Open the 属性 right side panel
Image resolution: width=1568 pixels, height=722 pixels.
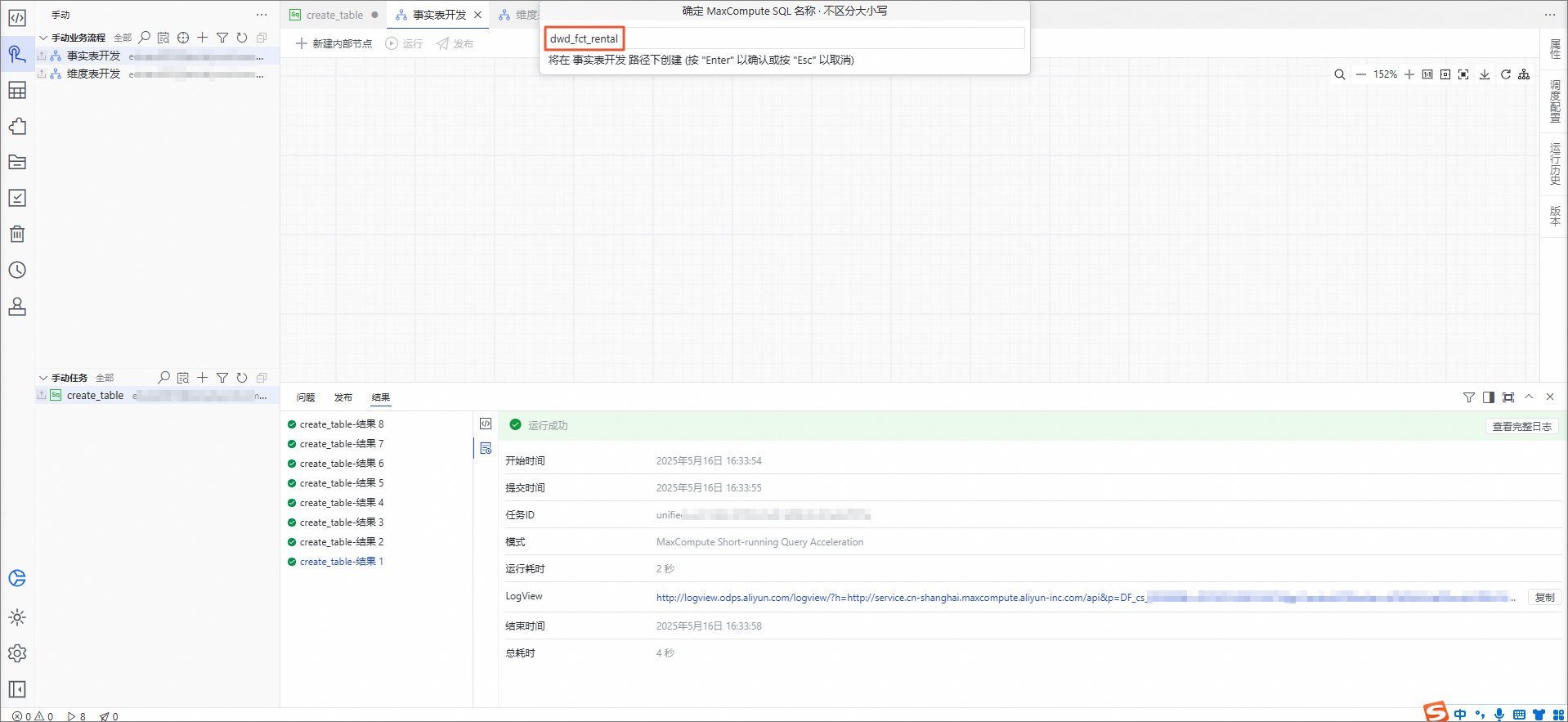pyautogui.click(x=1555, y=49)
